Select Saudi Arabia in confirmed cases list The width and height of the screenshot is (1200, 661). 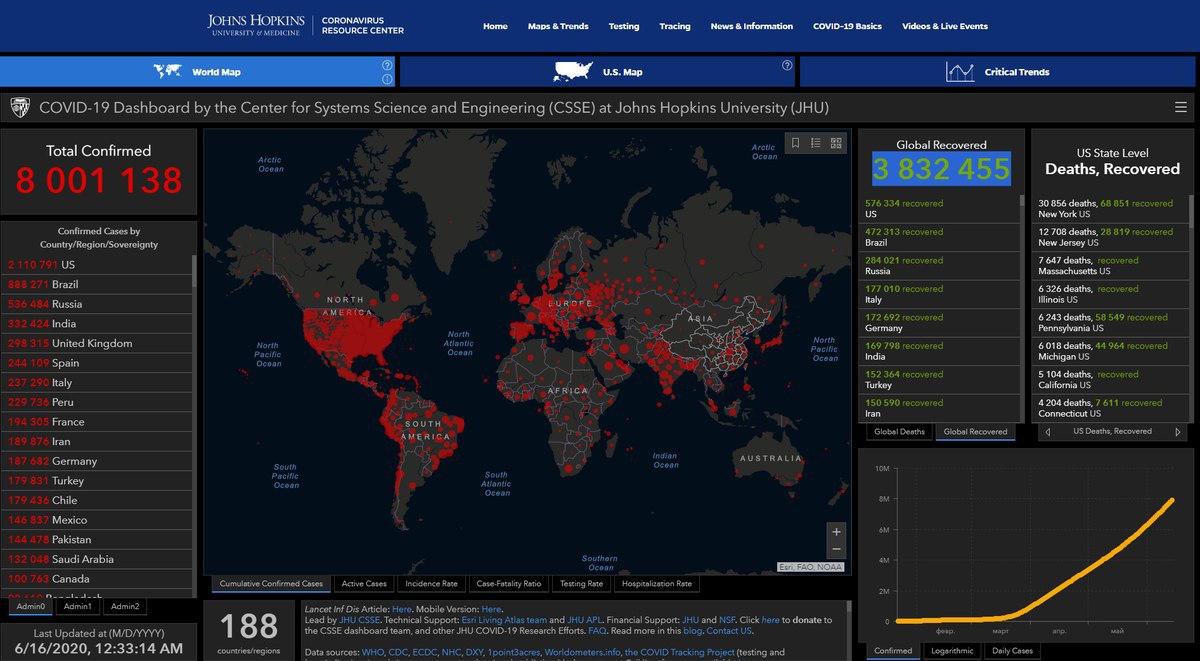98,559
